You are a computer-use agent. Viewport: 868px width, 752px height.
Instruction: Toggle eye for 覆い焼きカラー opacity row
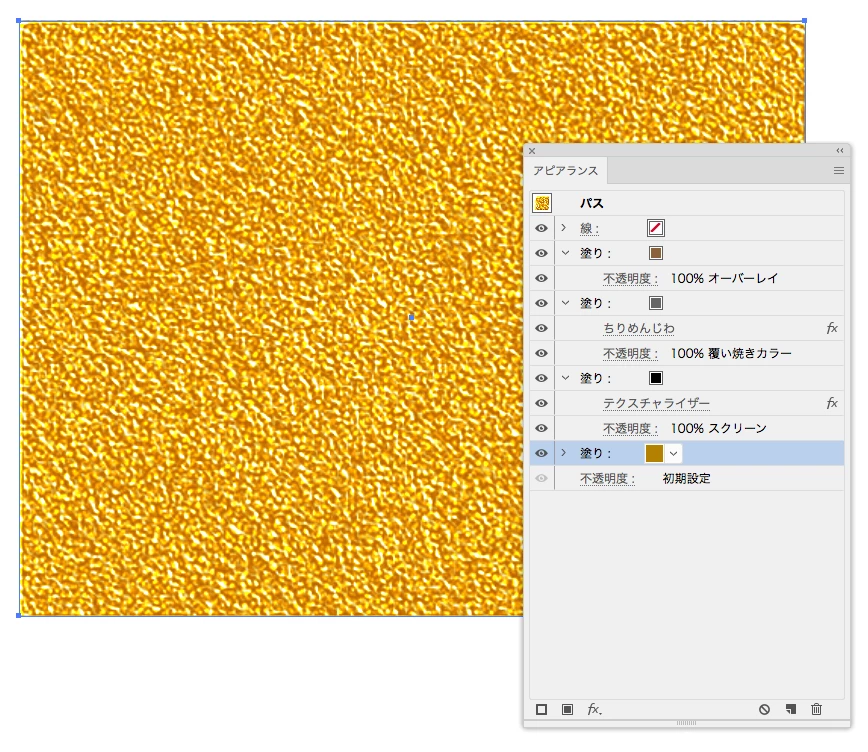click(541, 353)
